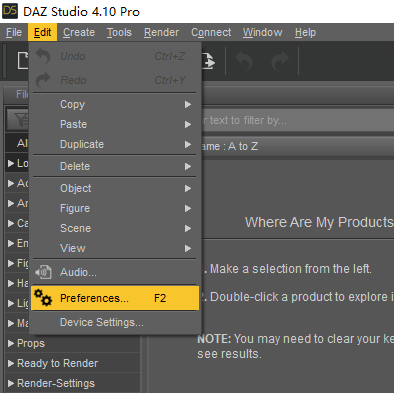Open the Render menu
Viewport: 394px width, 393px height.
pyautogui.click(x=161, y=32)
